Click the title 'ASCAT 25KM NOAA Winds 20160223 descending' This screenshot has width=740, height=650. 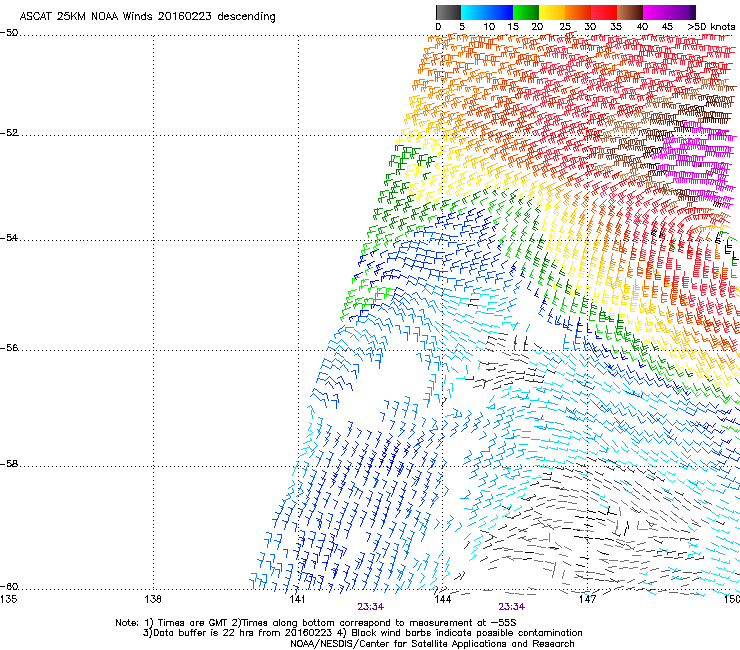click(147, 16)
